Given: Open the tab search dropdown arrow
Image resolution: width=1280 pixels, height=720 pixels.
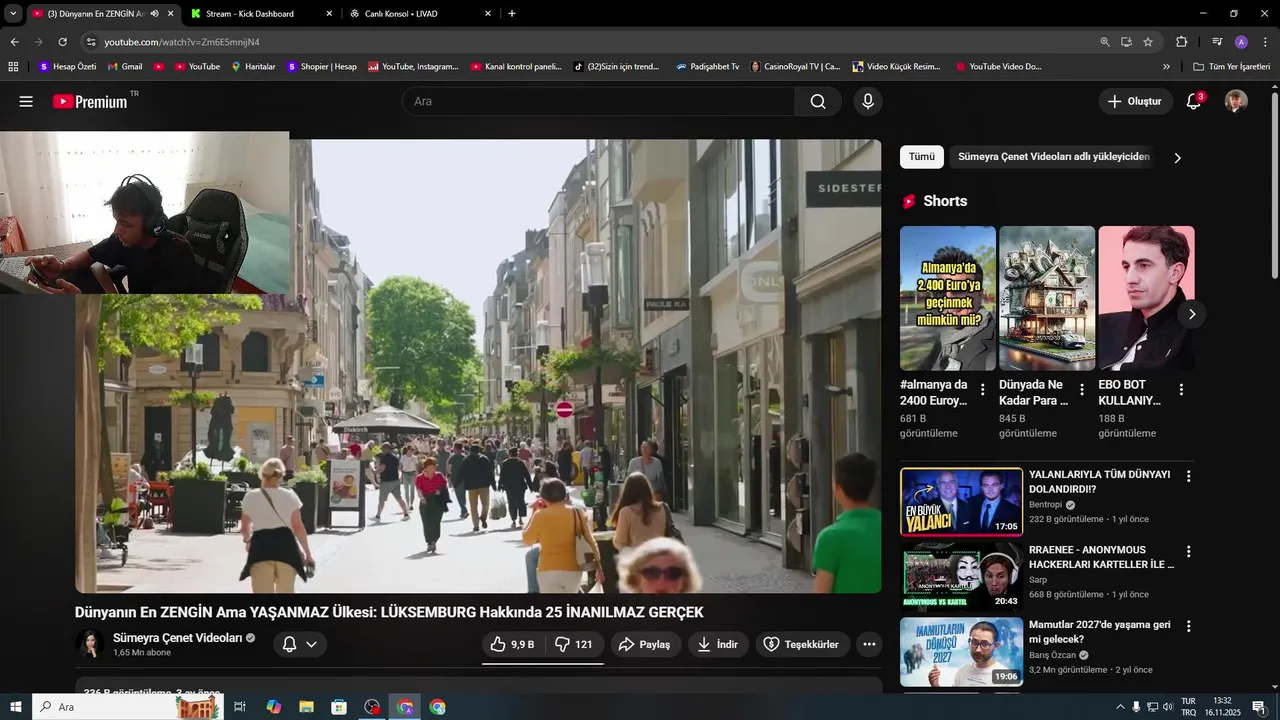Looking at the screenshot, I should (13, 14).
